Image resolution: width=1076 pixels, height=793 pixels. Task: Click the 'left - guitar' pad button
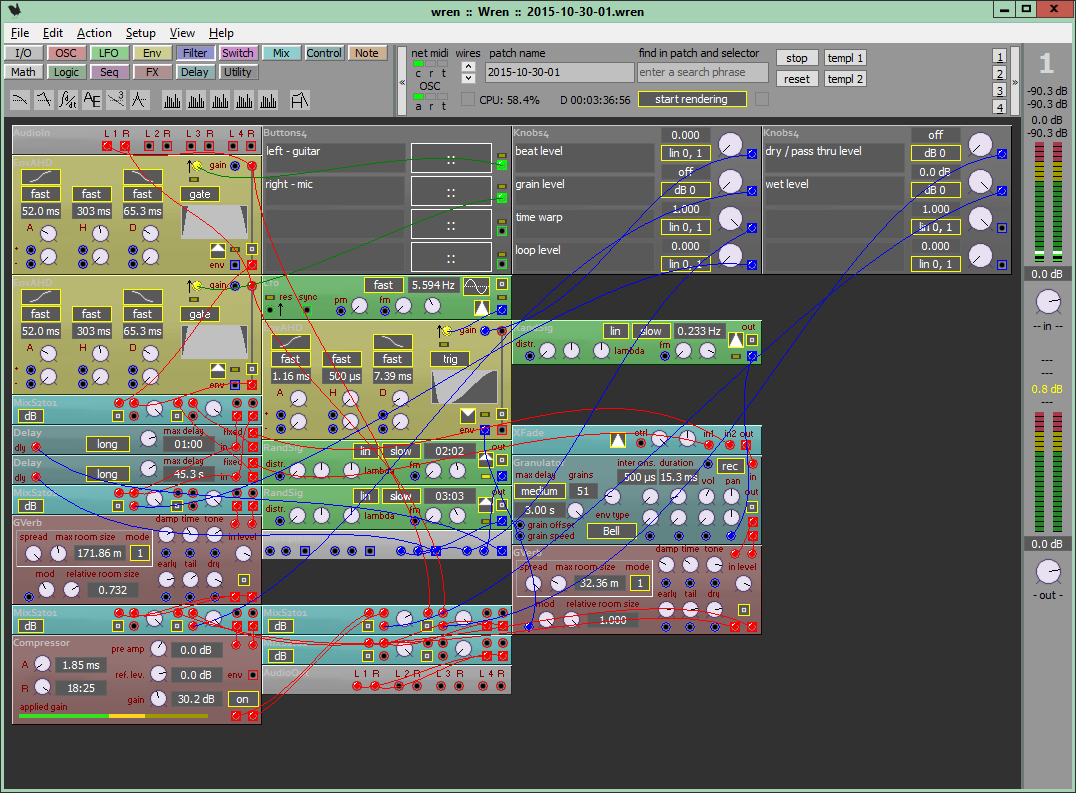[451, 158]
